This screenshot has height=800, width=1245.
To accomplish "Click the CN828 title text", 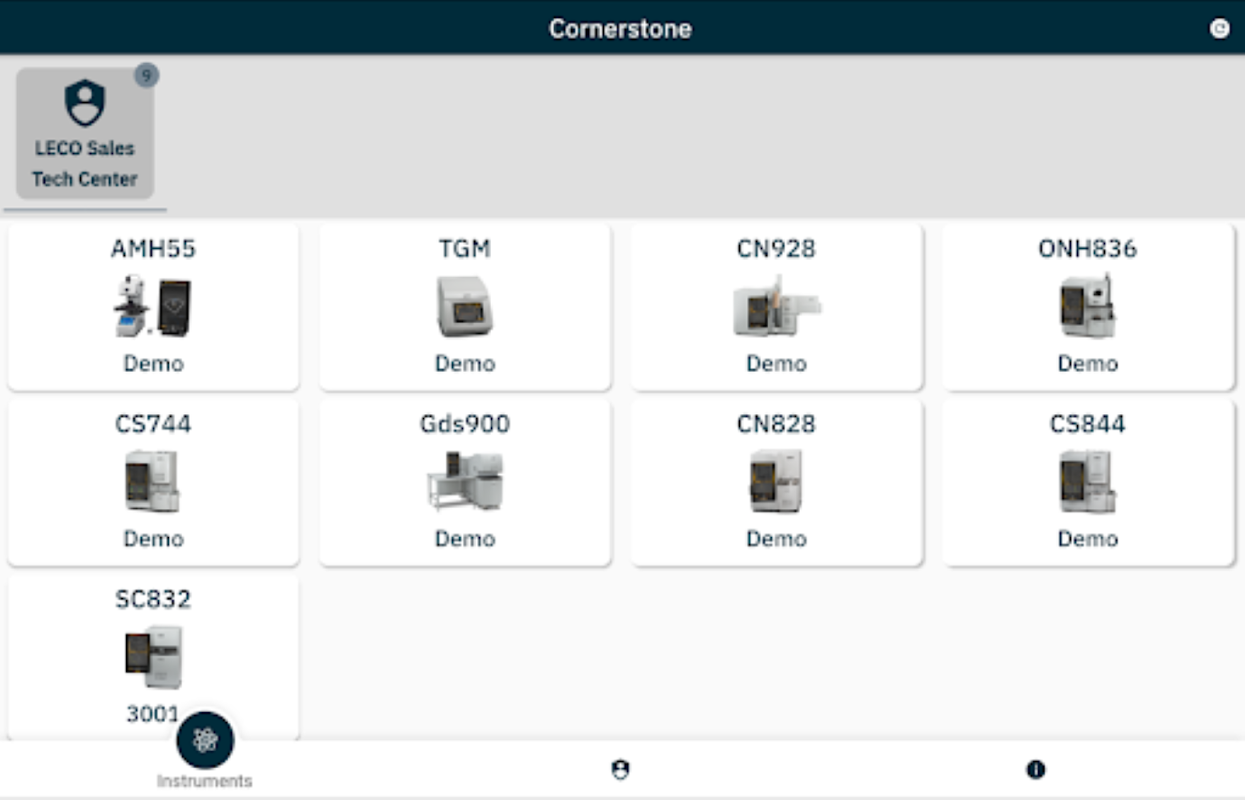I will pos(776,424).
